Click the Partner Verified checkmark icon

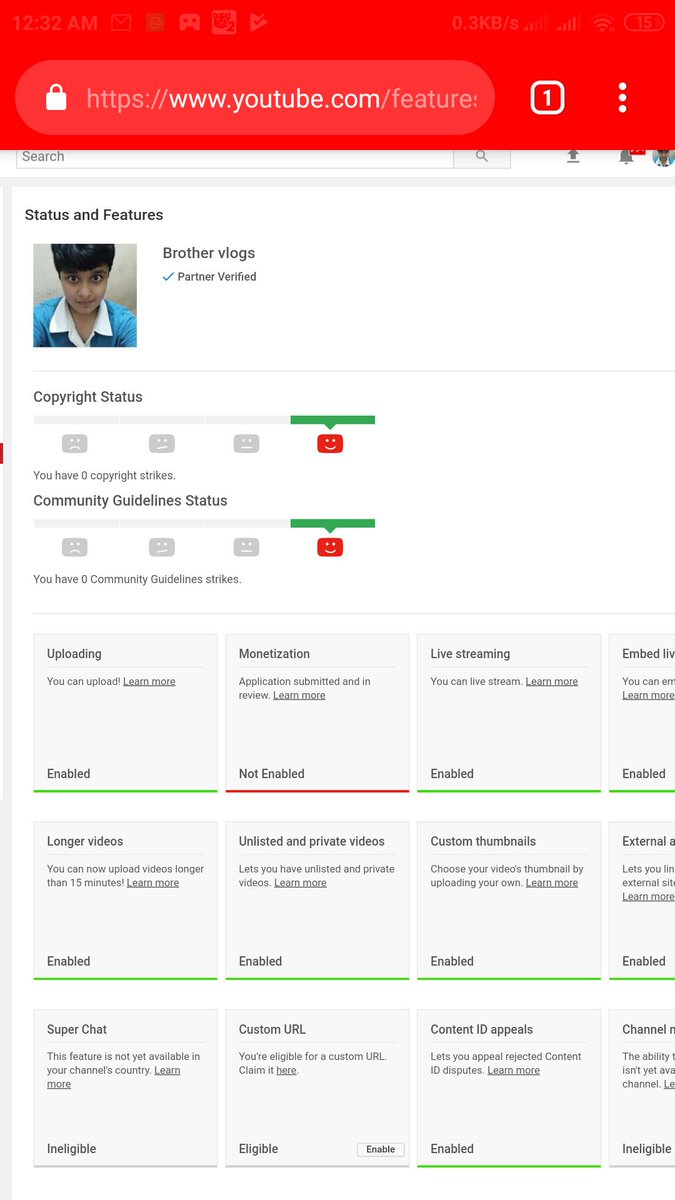(168, 277)
